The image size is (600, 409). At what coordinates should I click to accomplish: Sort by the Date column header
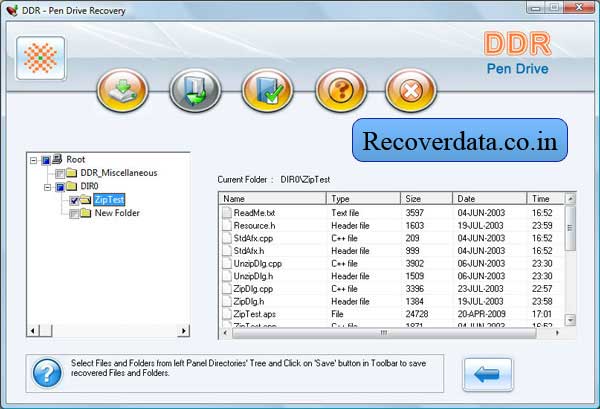(x=489, y=199)
